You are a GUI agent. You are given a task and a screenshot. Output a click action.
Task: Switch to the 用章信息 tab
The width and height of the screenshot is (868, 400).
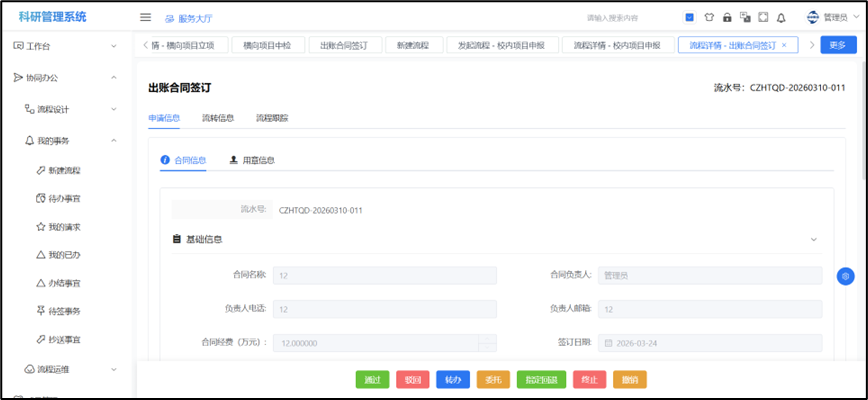click(252, 160)
